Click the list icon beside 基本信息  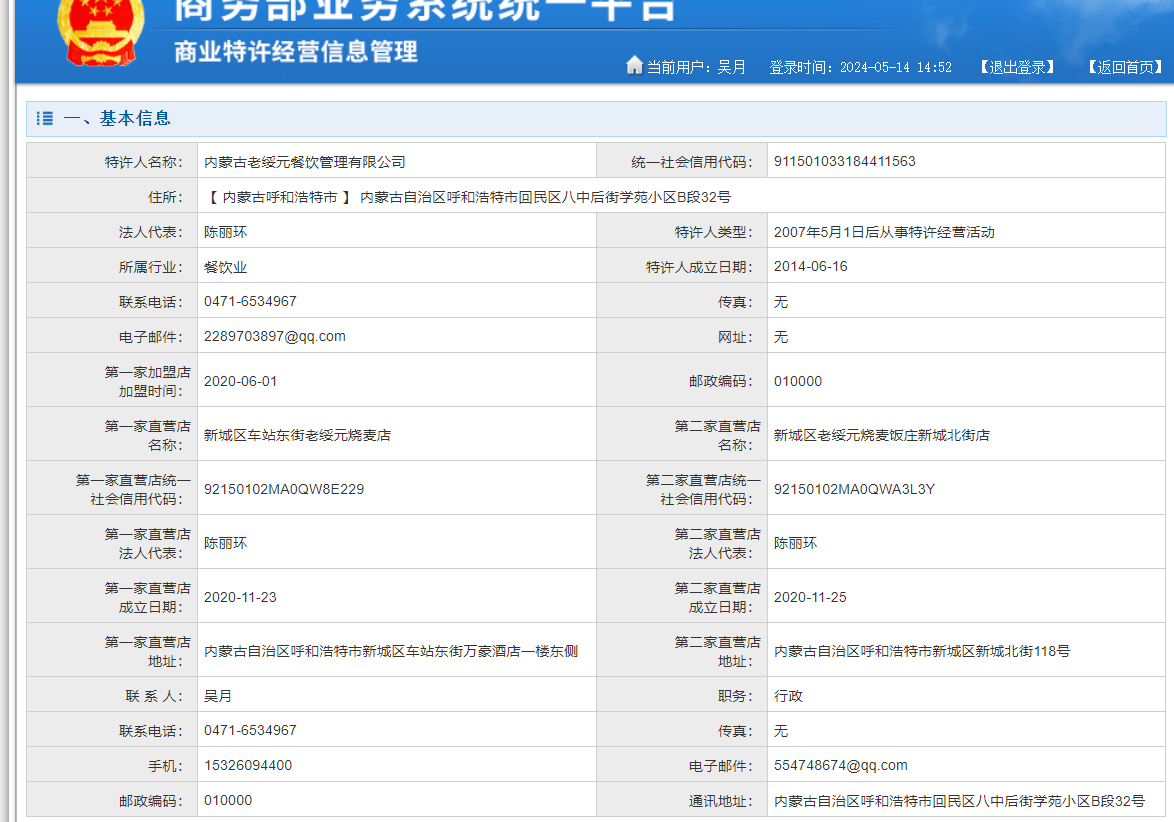coord(45,119)
